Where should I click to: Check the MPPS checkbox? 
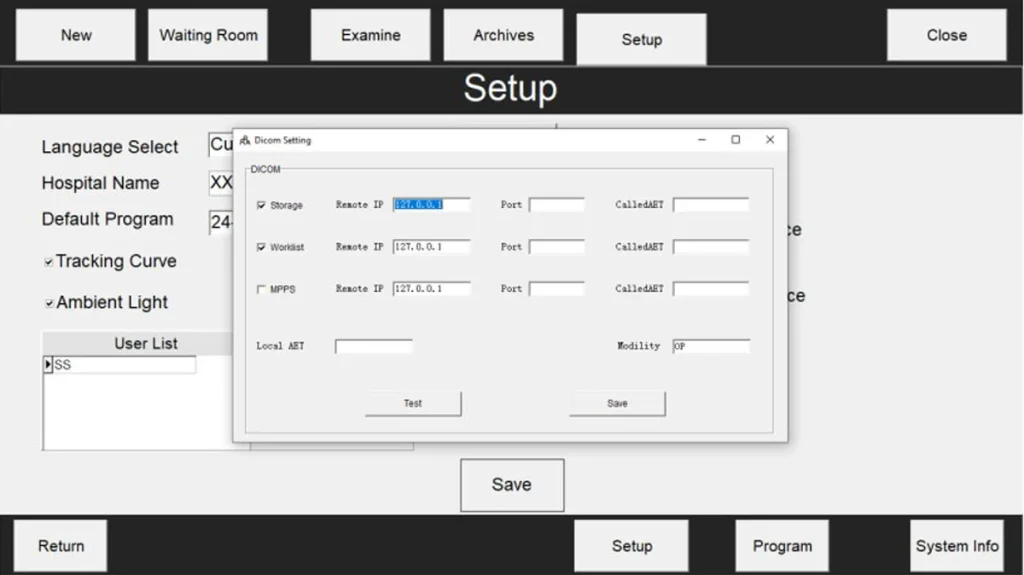pyautogui.click(x=262, y=289)
